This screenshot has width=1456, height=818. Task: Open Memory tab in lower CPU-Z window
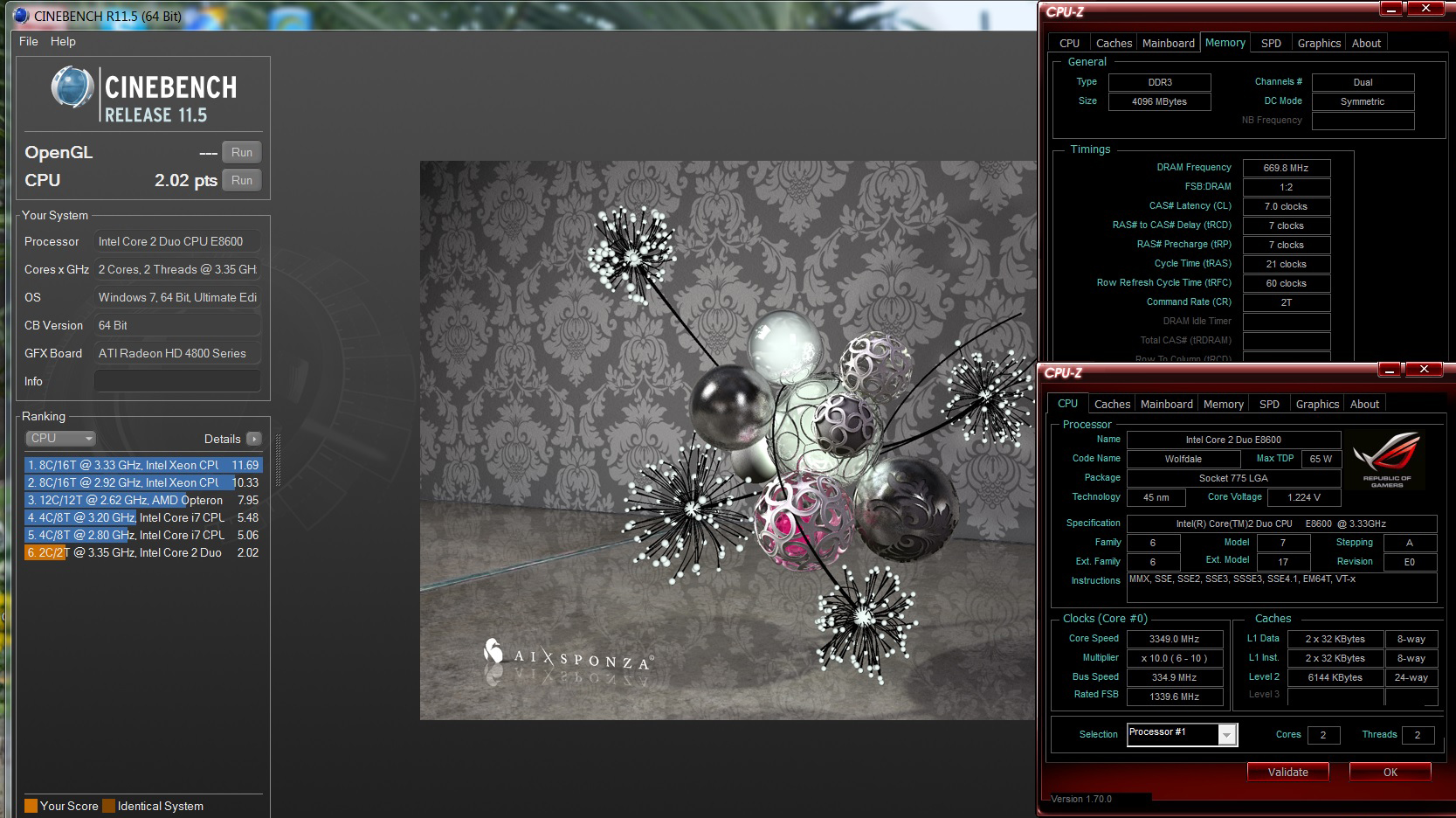pyautogui.click(x=1223, y=404)
